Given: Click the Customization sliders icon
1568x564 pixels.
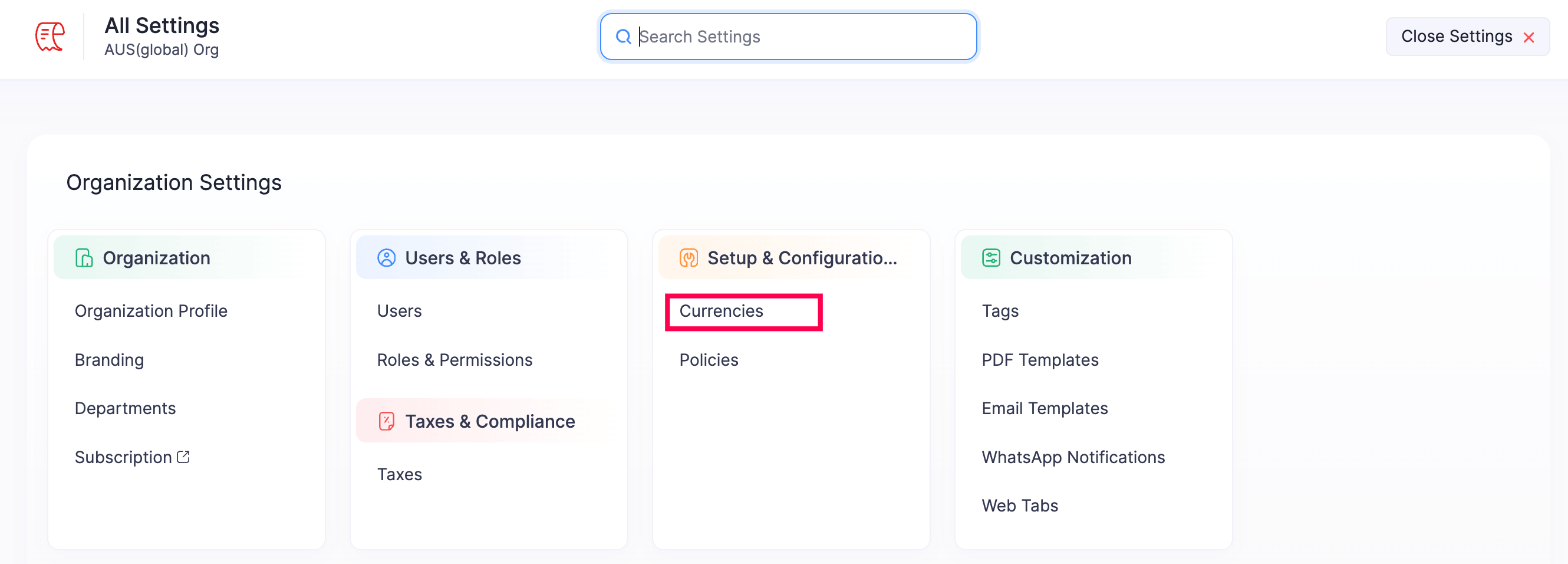Looking at the screenshot, I should pos(991,258).
